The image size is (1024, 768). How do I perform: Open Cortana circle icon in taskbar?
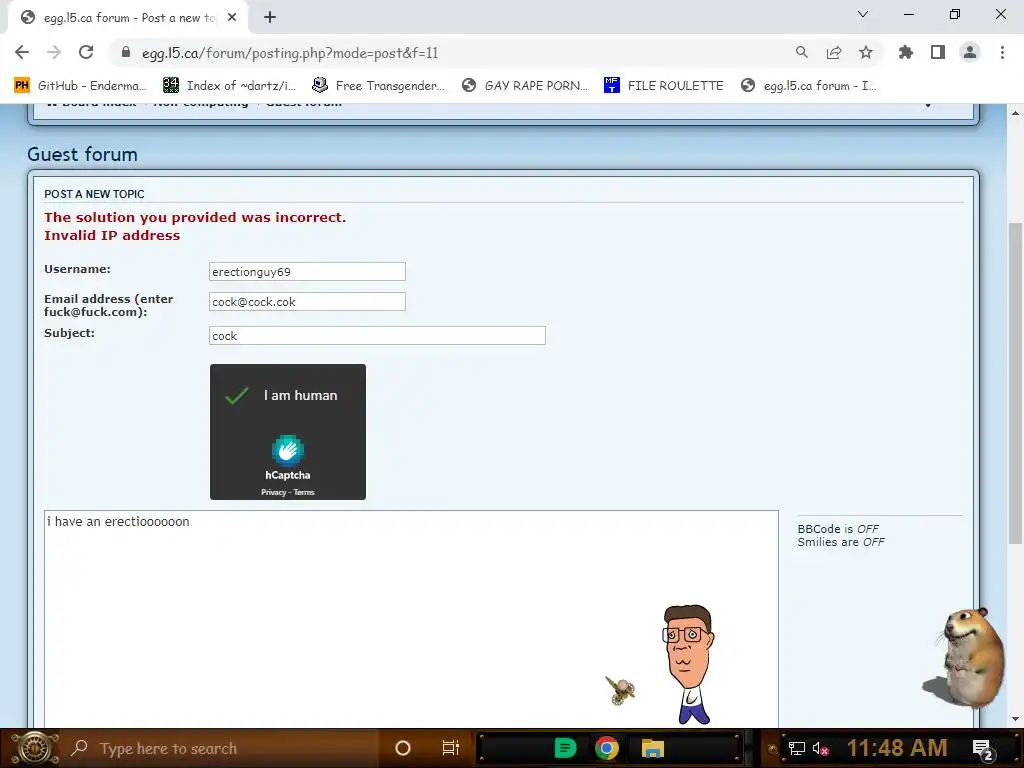(403, 748)
